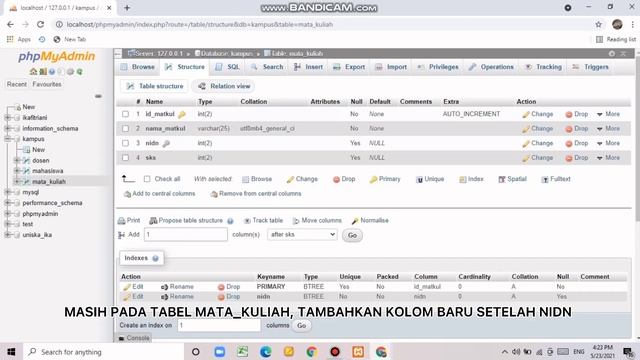This screenshot has width=640, height=360.
Task: Expand the ikafitriani database node
Action: pos(7,118)
